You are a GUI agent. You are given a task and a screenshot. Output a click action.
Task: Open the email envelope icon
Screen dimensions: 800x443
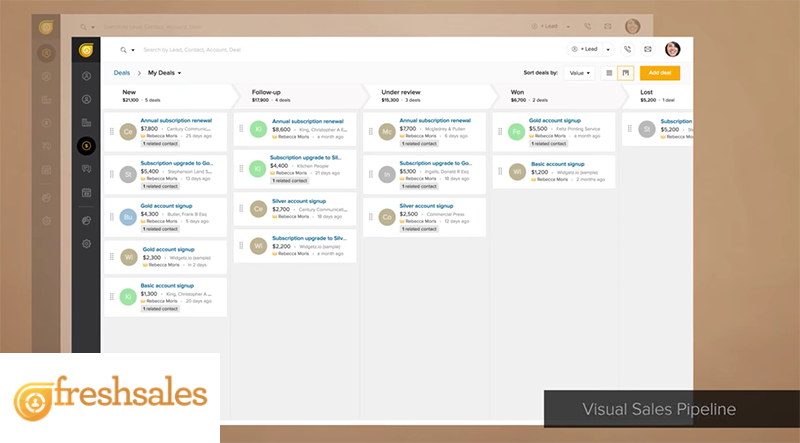click(648, 49)
